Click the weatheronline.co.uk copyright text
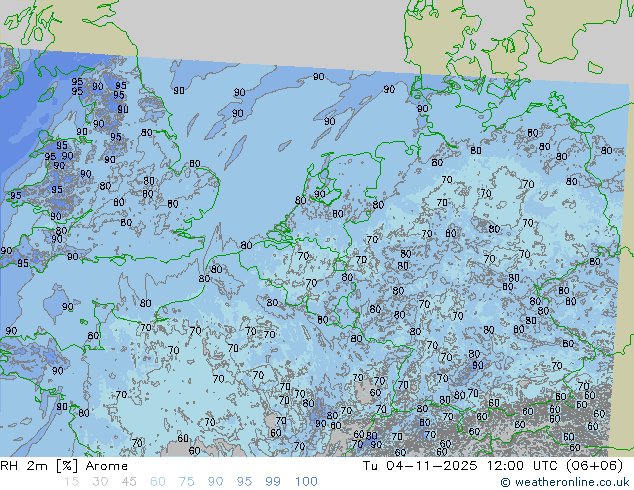Screen dimensions: 634x490 [x=565, y=482]
